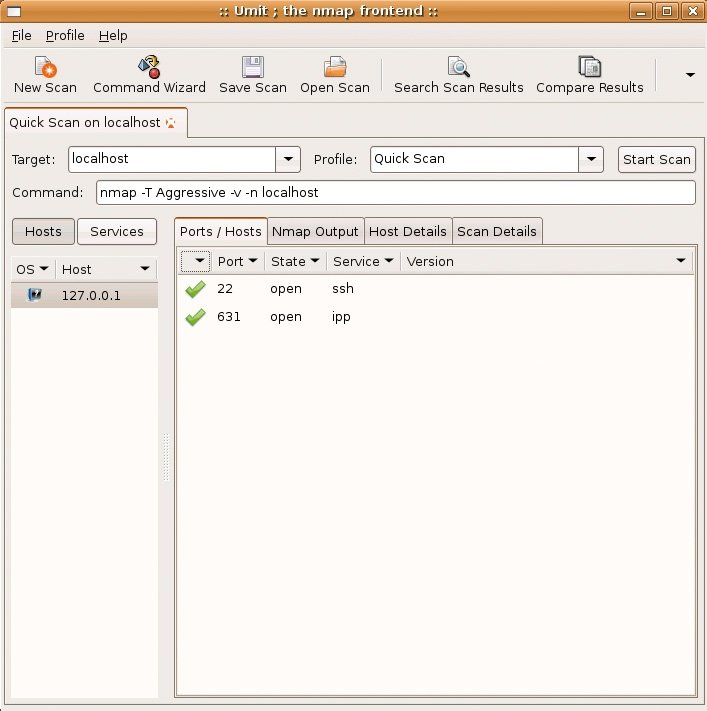Viewport: 707px width, 711px height.
Task: Open the Profile menu
Action: coord(65,35)
